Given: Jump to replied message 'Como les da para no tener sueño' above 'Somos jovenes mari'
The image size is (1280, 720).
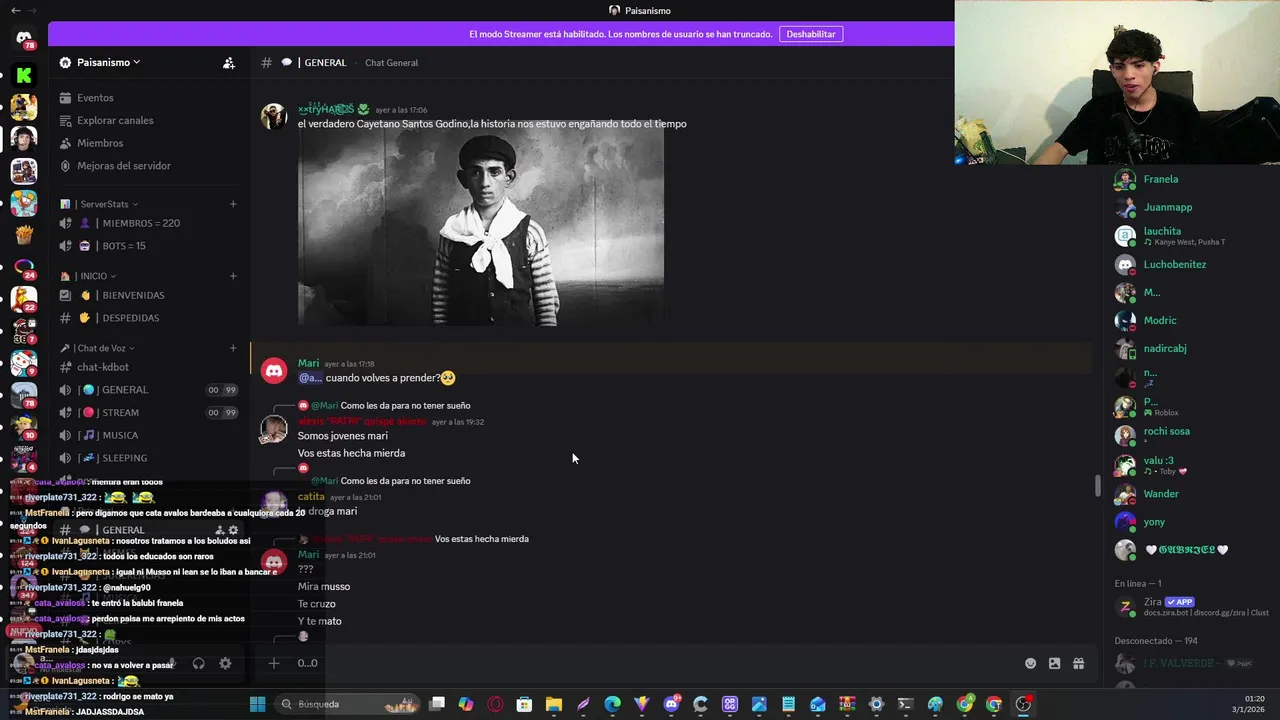Looking at the screenshot, I should pos(405,405).
